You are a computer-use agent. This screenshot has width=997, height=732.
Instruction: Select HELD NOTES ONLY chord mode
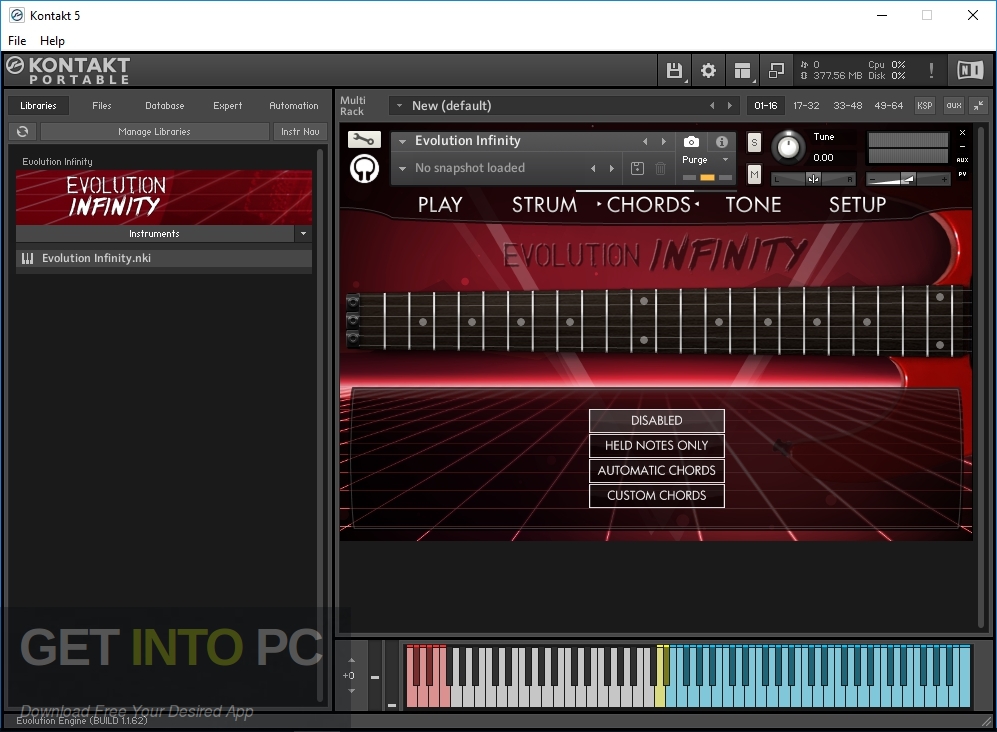click(656, 445)
